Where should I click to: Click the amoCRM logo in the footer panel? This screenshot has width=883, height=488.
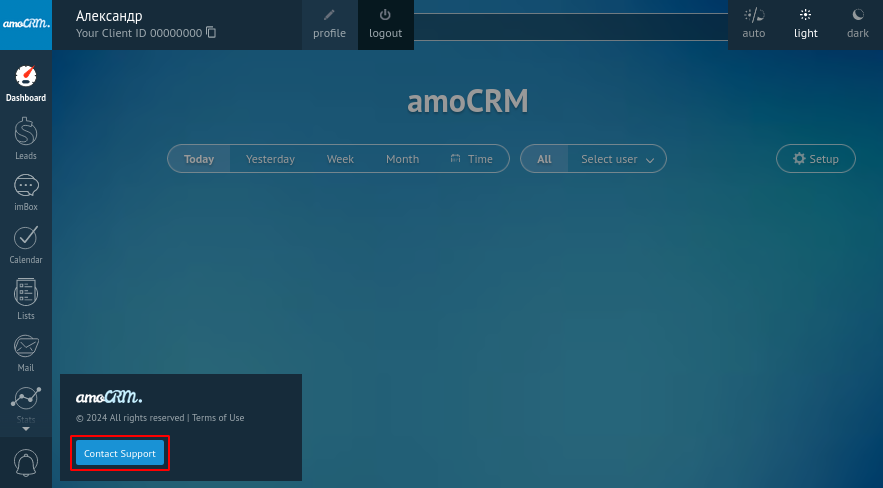coord(109,397)
